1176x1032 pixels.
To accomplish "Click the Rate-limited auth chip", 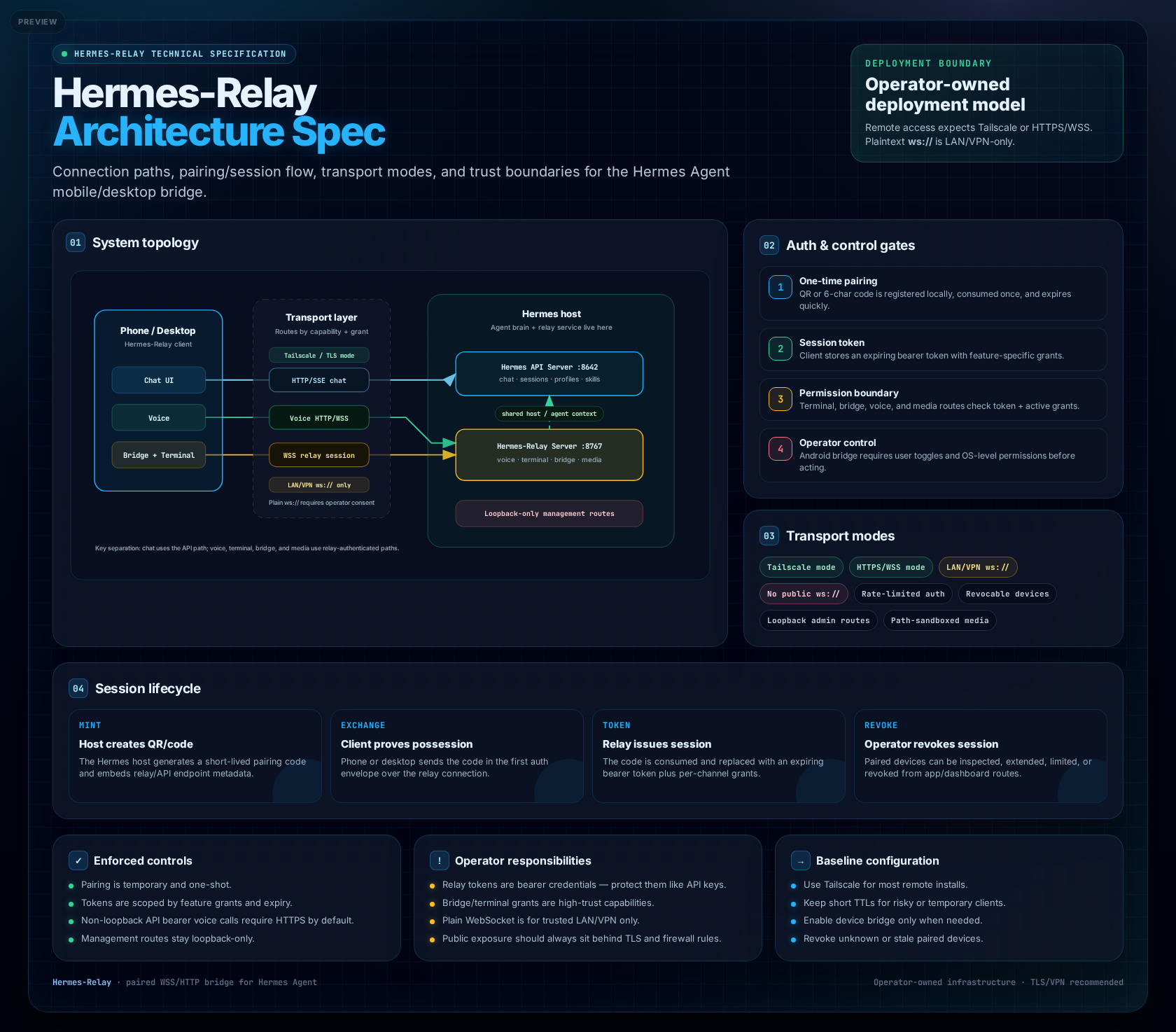I will coord(903,594).
